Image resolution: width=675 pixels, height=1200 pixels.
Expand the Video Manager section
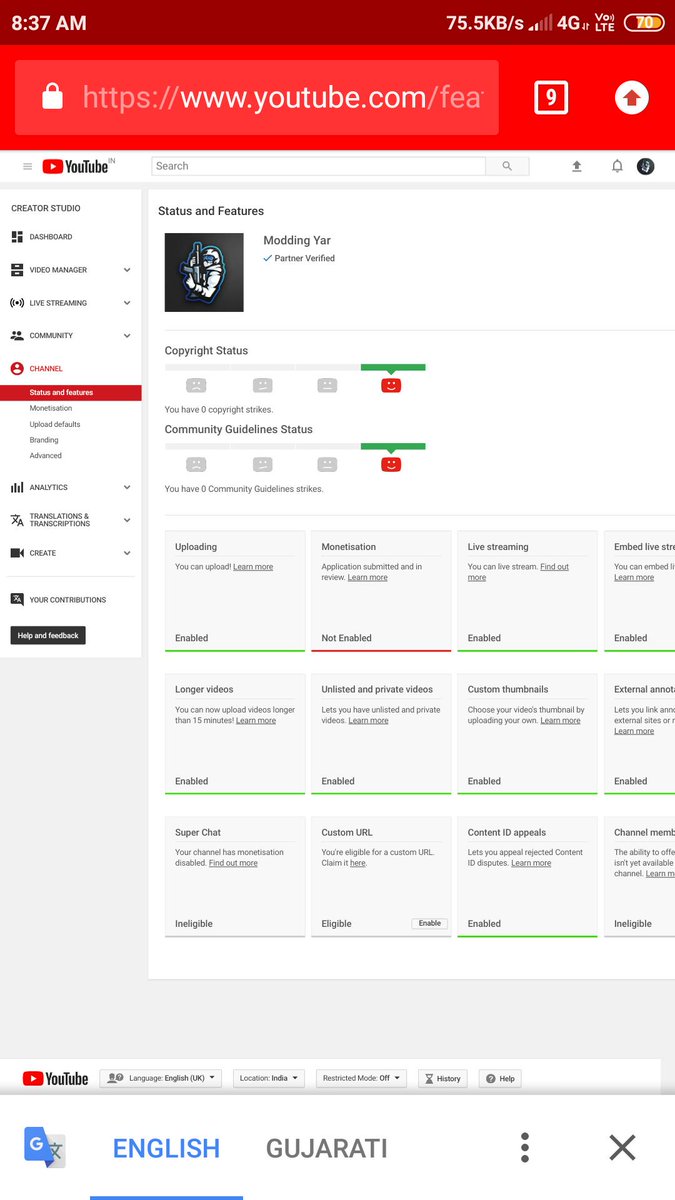[x=127, y=270]
